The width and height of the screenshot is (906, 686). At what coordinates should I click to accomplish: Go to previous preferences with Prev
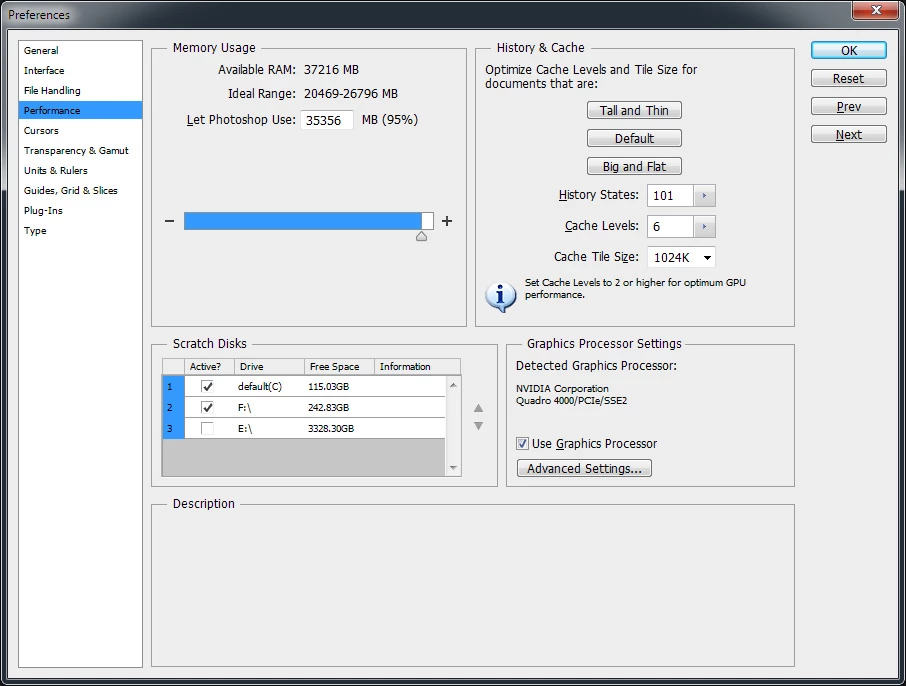pyautogui.click(x=848, y=106)
